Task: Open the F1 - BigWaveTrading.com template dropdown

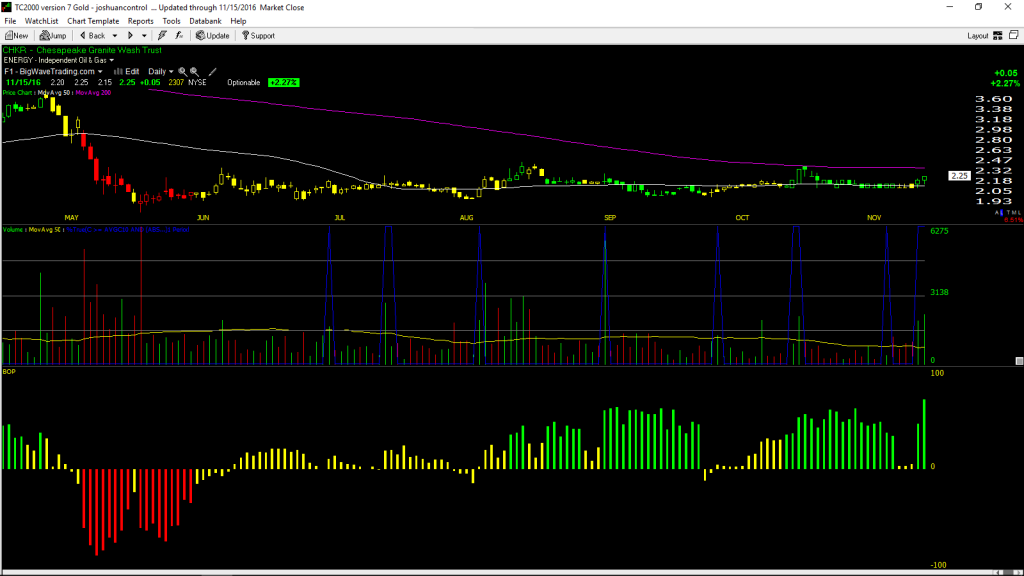Action: tap(54, 71)
